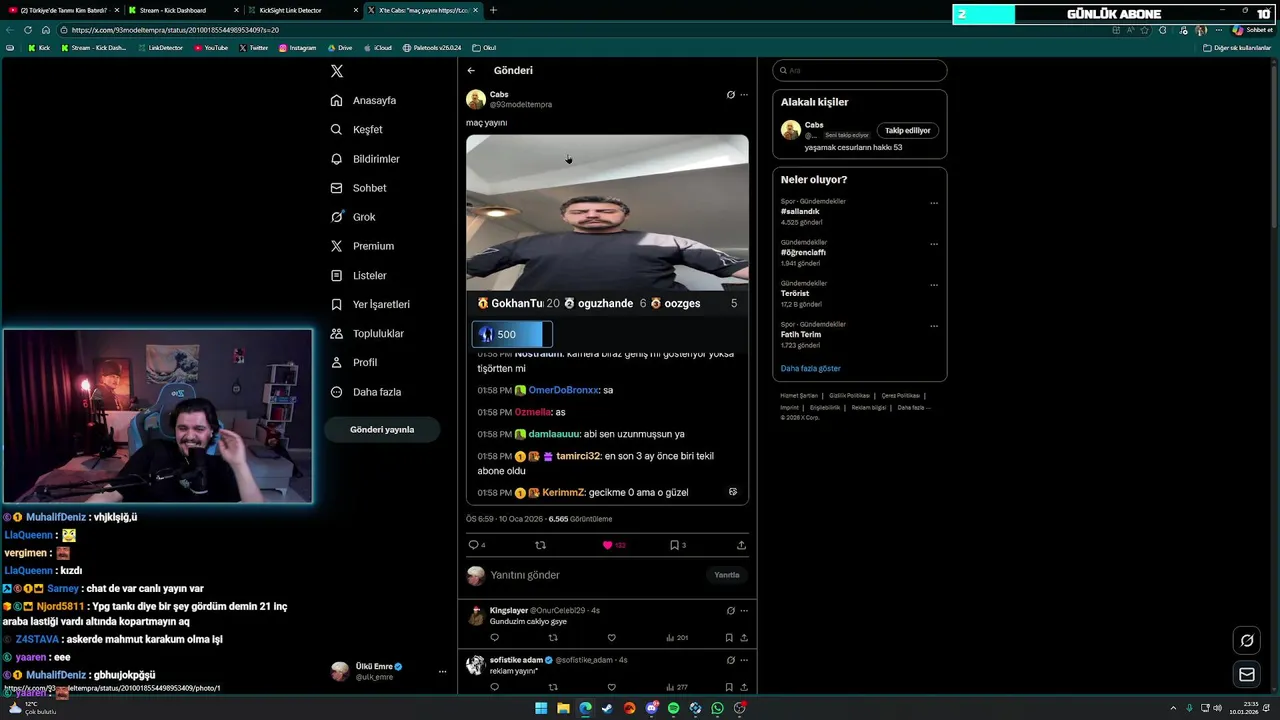Screen dimensions: 1280x720
Task: Open Bildirimler notifications
Action: [x=365, y=159]
